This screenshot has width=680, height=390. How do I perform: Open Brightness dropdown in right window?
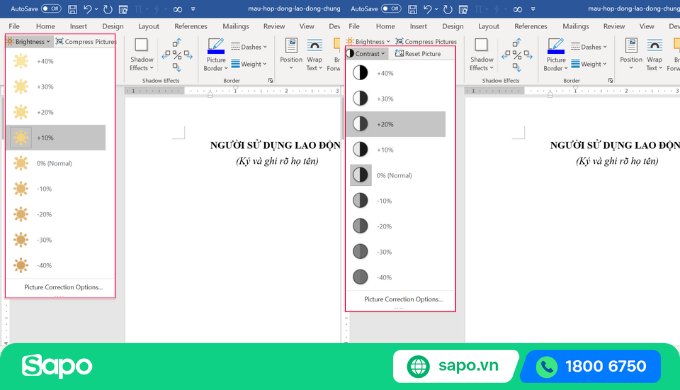tap(369, 42)
